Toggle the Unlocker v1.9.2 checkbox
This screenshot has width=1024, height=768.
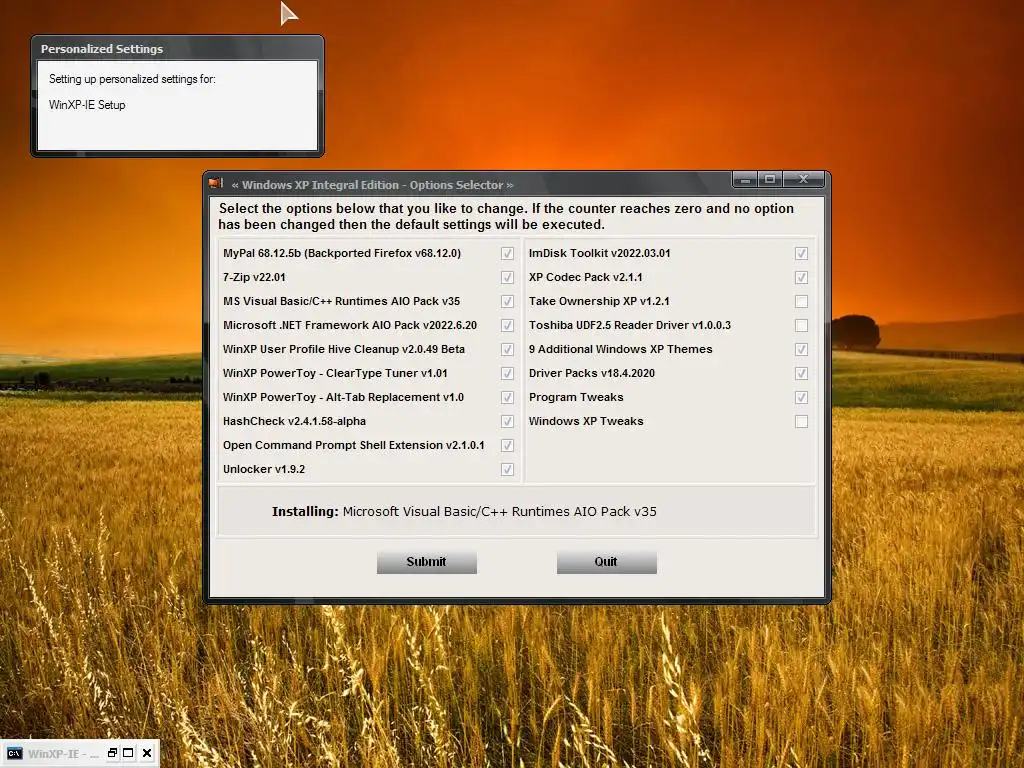coord(507,470)
